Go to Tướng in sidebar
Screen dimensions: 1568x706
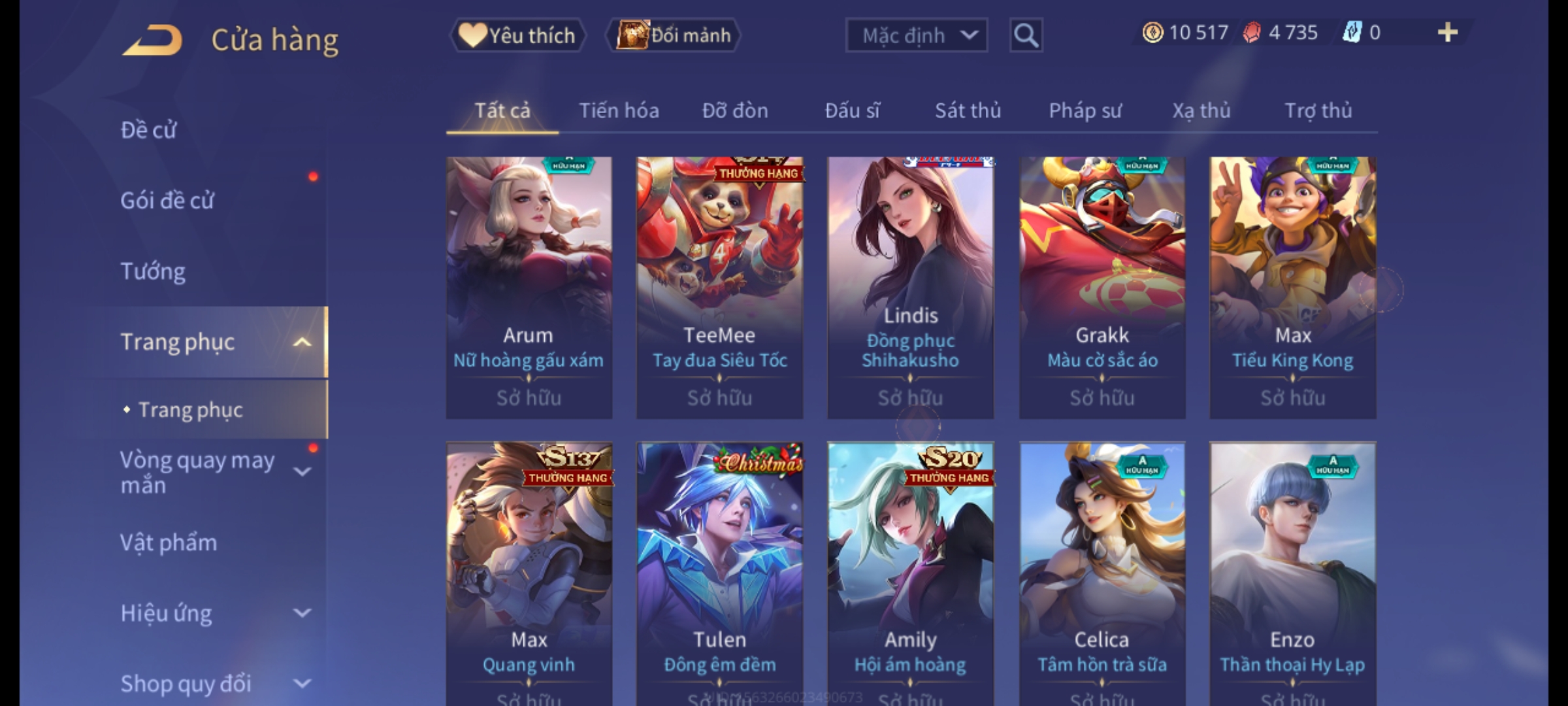click(153, 271)
